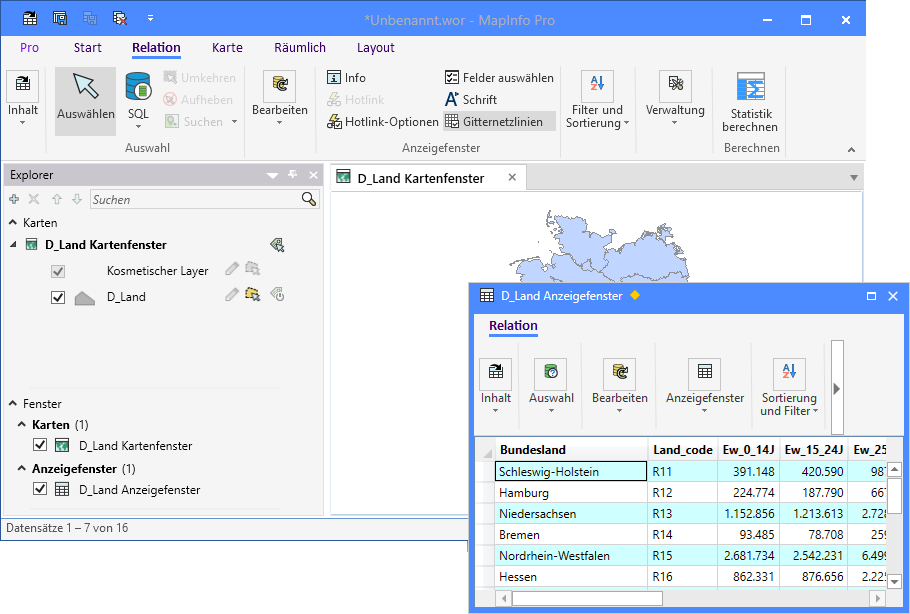
Task: Switch to the Start ribbon tab
Action: 88,48
